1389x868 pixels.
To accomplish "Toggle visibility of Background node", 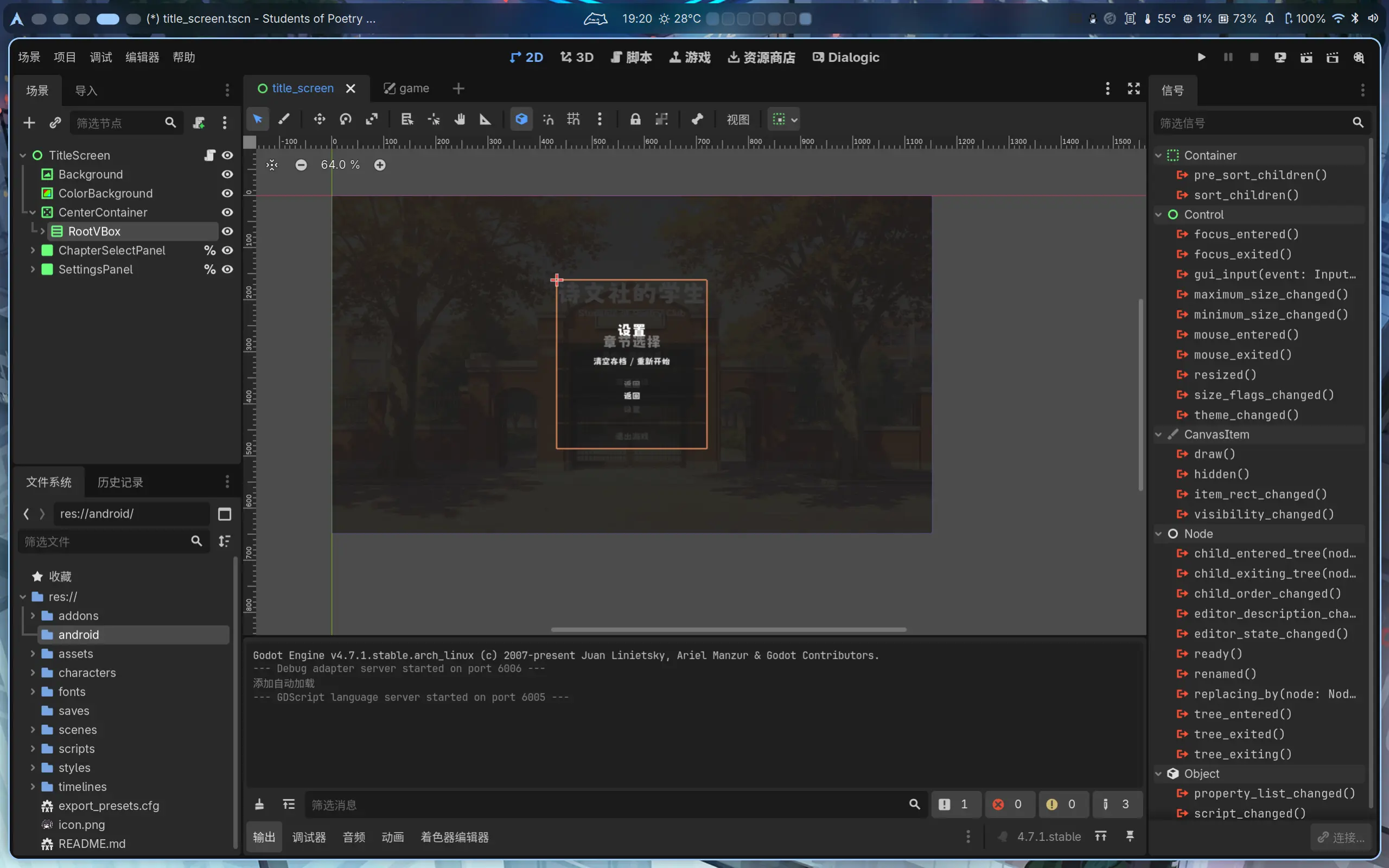I will click(x=227, y=175).
